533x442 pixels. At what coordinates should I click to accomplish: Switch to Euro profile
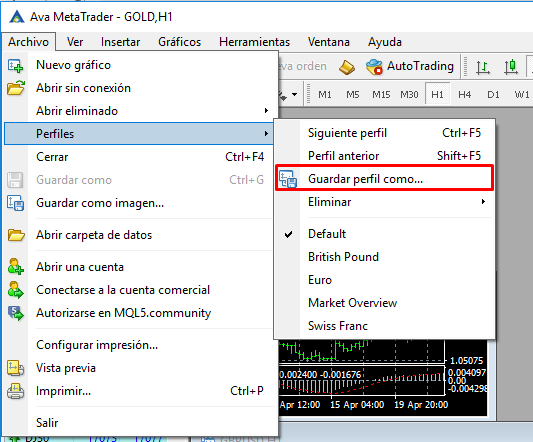[384, 280]
